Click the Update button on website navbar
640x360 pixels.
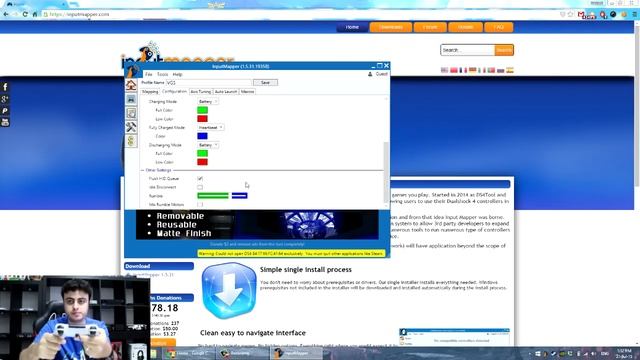tap(465, 27)
